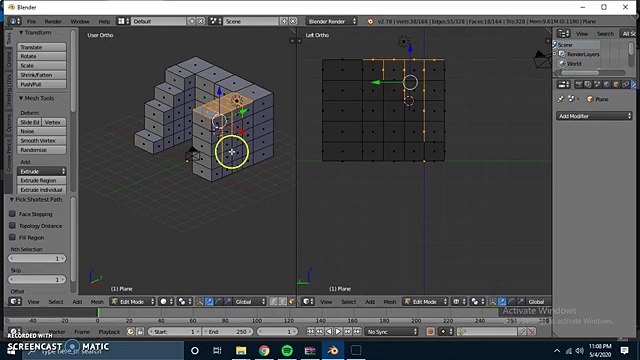Open the File menu
The height and width of the screenshot is (360, 640).
pyautogui.click(x=31, y=21)
